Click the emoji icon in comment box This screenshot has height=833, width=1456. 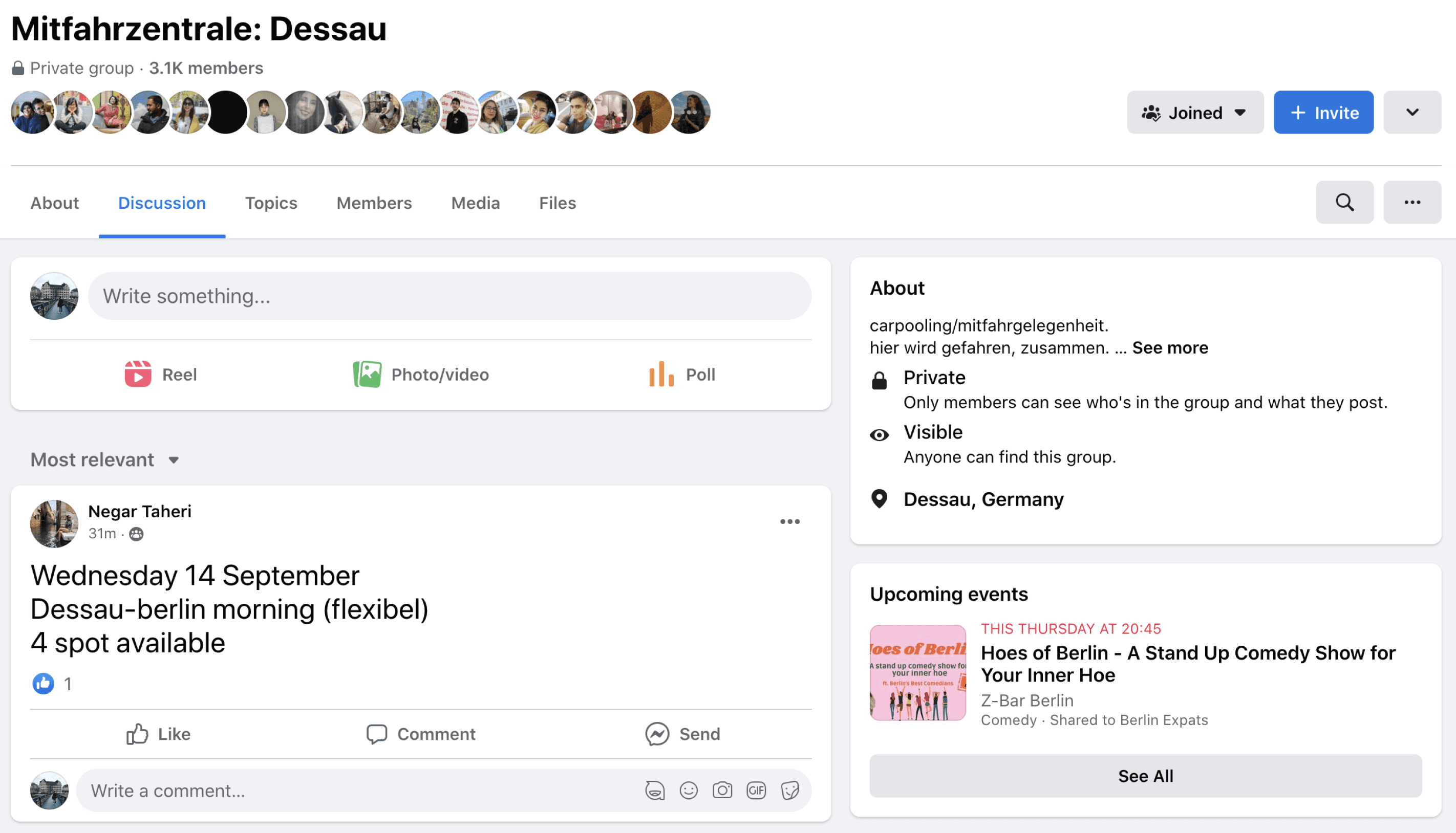[688, 790]
